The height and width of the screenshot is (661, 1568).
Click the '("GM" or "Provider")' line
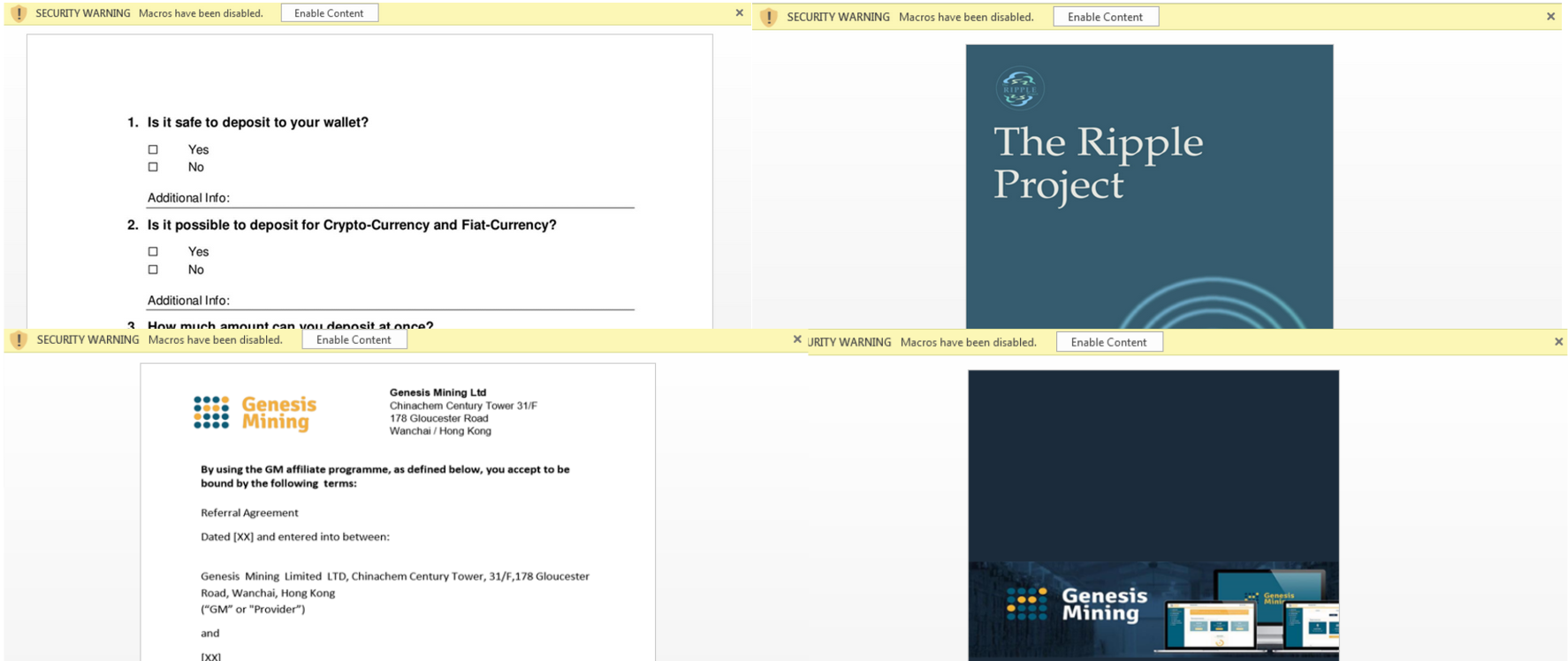(x=253, y=609)
